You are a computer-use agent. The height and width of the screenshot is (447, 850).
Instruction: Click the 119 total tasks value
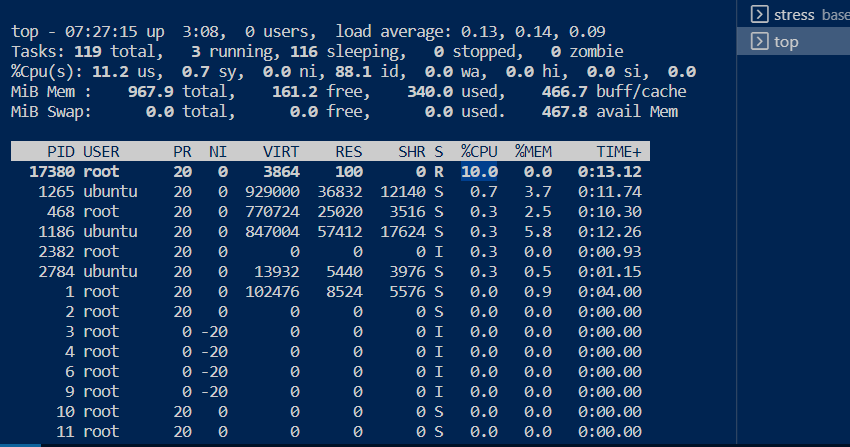click(88, 51)
